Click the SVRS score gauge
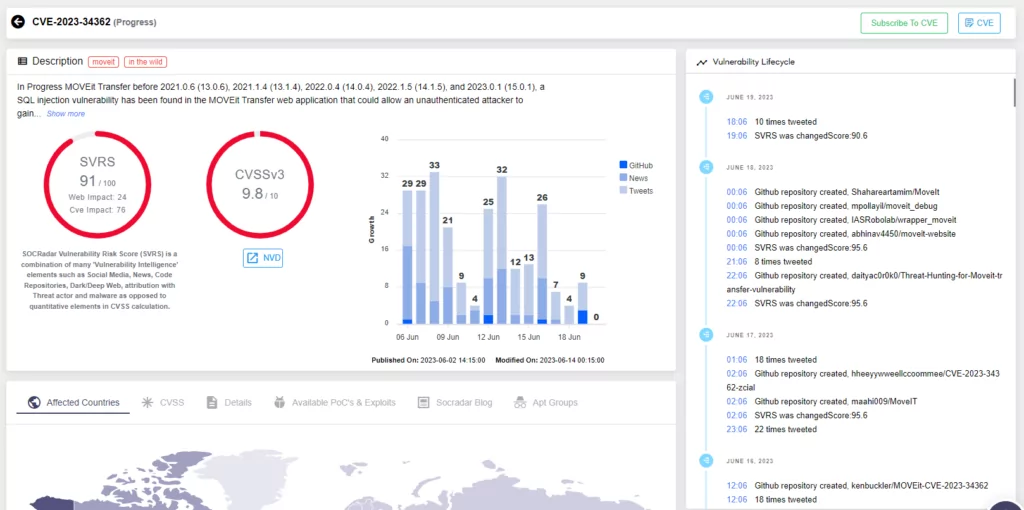Image resolution: width=1024 pixels, height=510 pixels. point(97,184)
